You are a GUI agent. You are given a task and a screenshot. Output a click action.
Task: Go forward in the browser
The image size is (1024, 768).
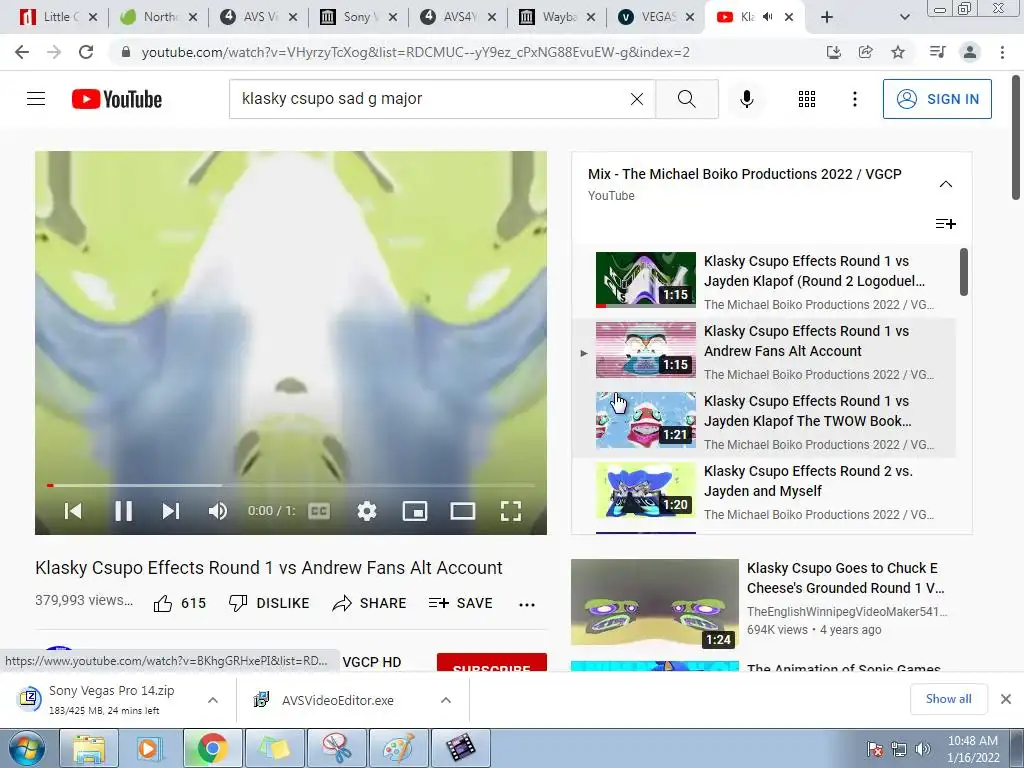pos(54,52)
